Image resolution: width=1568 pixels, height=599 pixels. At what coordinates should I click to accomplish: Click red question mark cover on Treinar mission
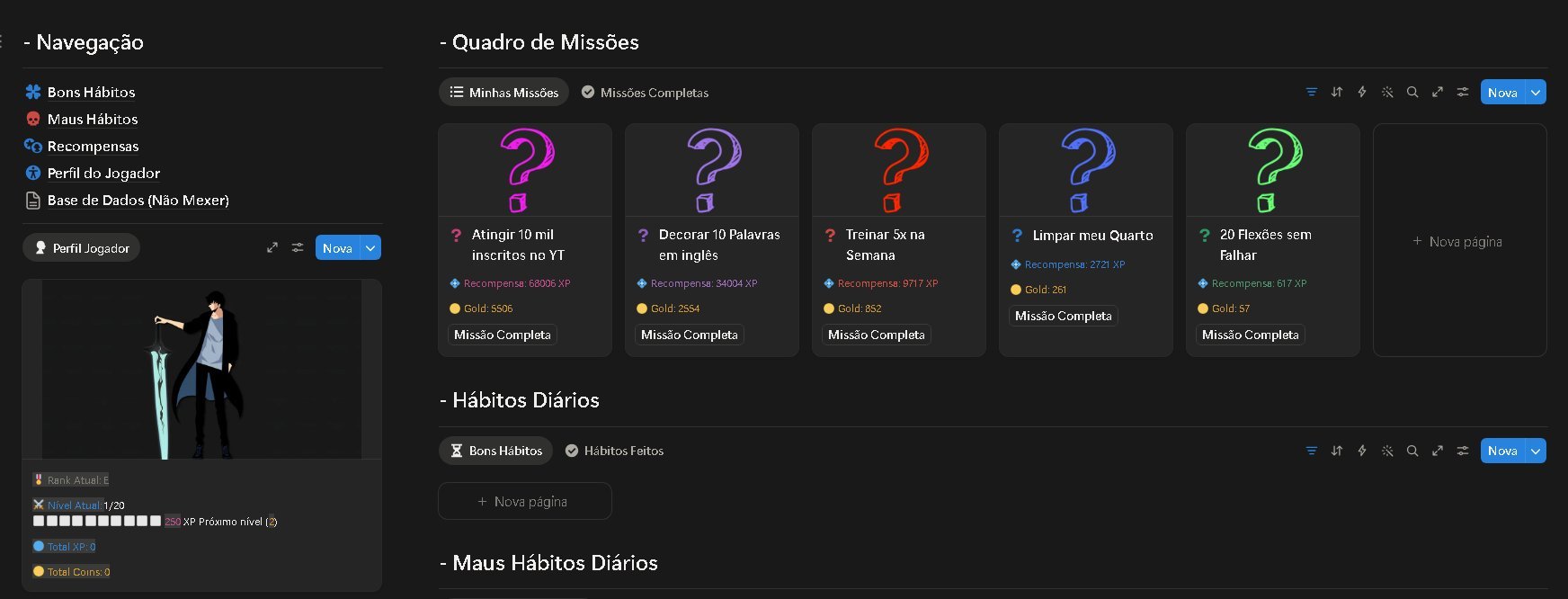pyautogui.click(x=899, y=170)
